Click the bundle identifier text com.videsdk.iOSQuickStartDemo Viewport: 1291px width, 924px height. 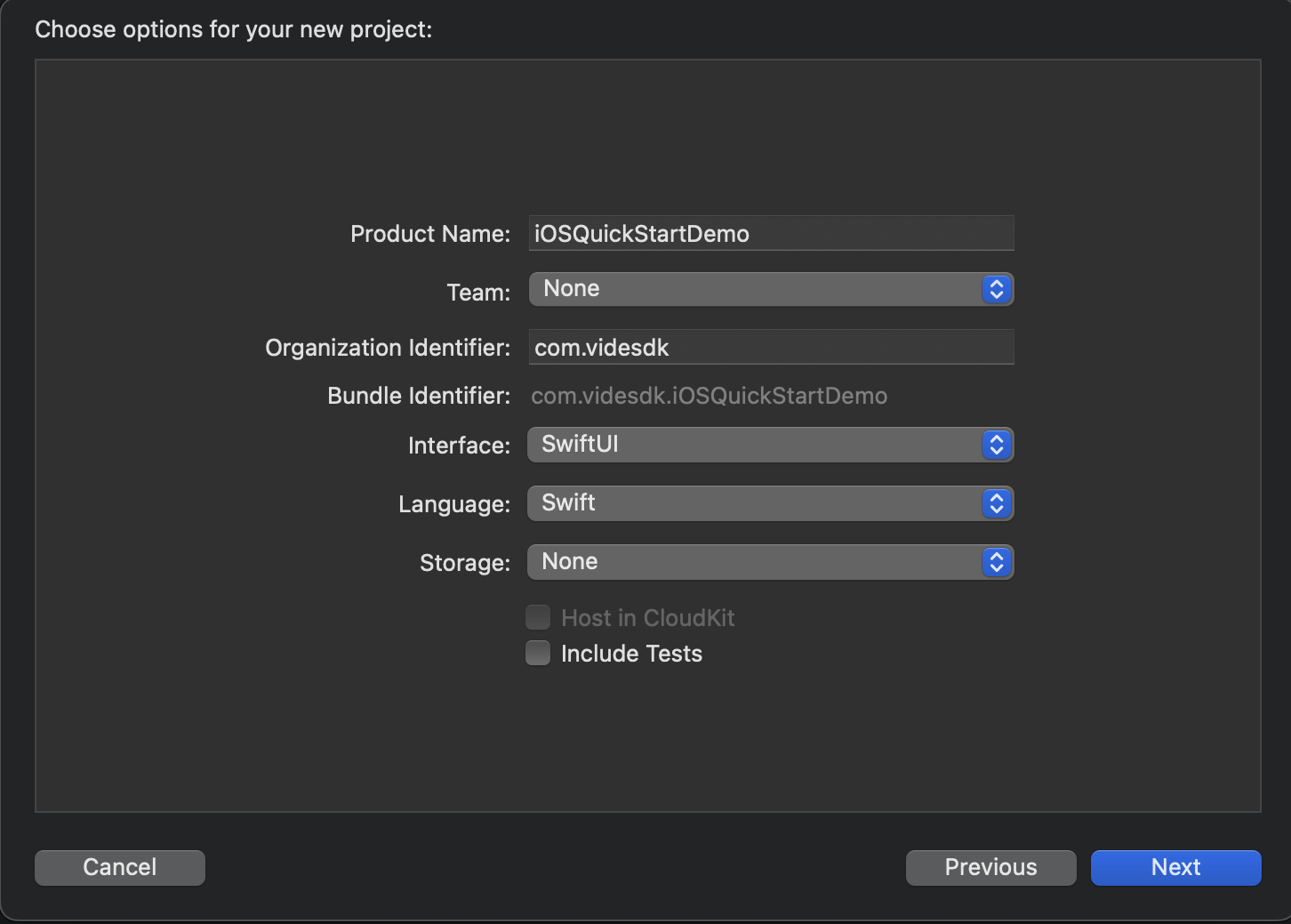click(x=709, y=396)
